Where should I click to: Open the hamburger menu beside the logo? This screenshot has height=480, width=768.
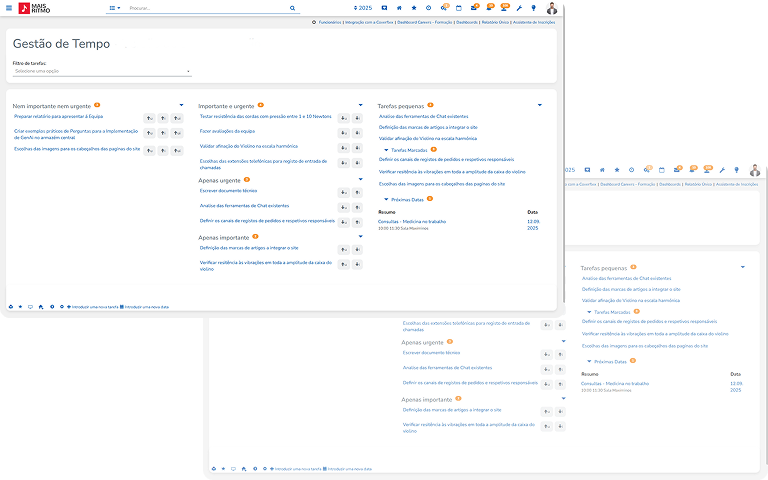(x=9, y=8)
